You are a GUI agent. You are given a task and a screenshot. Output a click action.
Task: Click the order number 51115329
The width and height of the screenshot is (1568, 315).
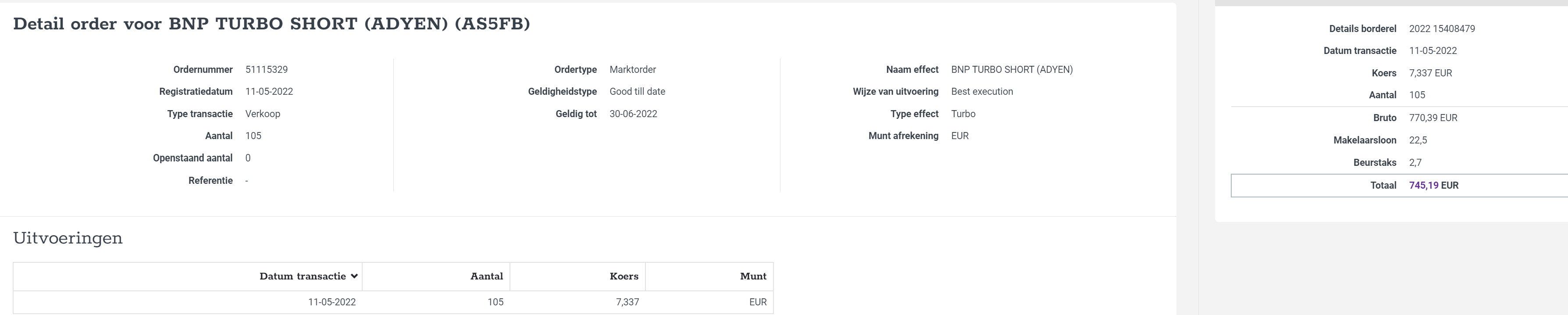click(x=267, y=69)
